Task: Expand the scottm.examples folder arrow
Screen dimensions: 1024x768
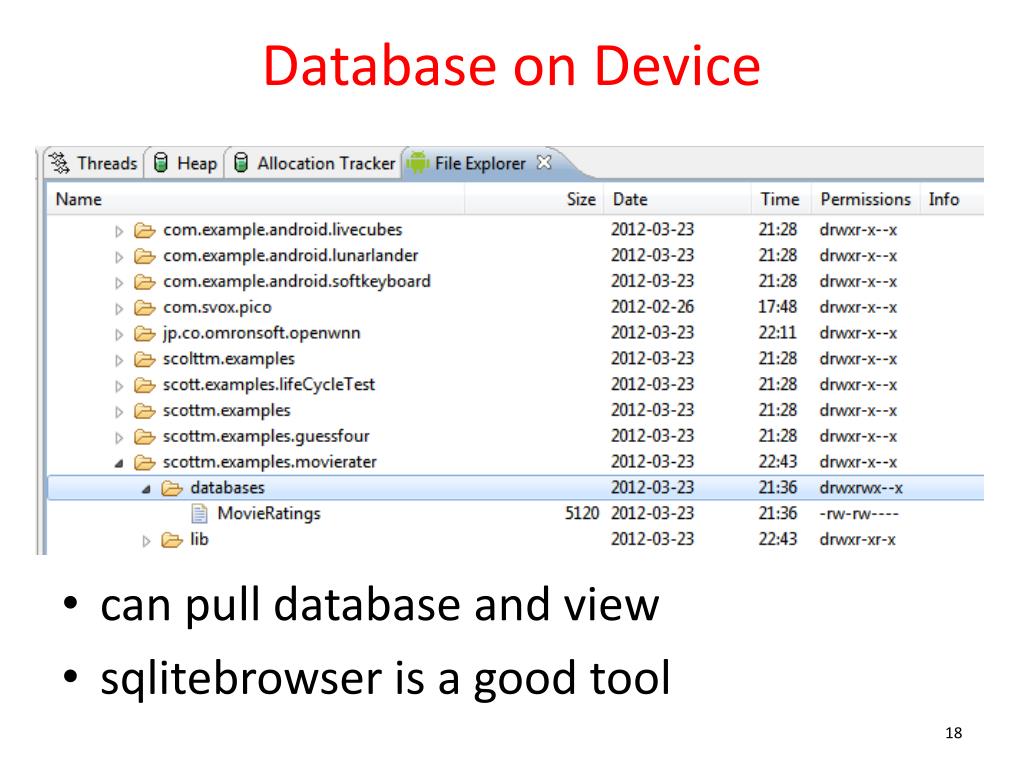Action: [119, 411]
